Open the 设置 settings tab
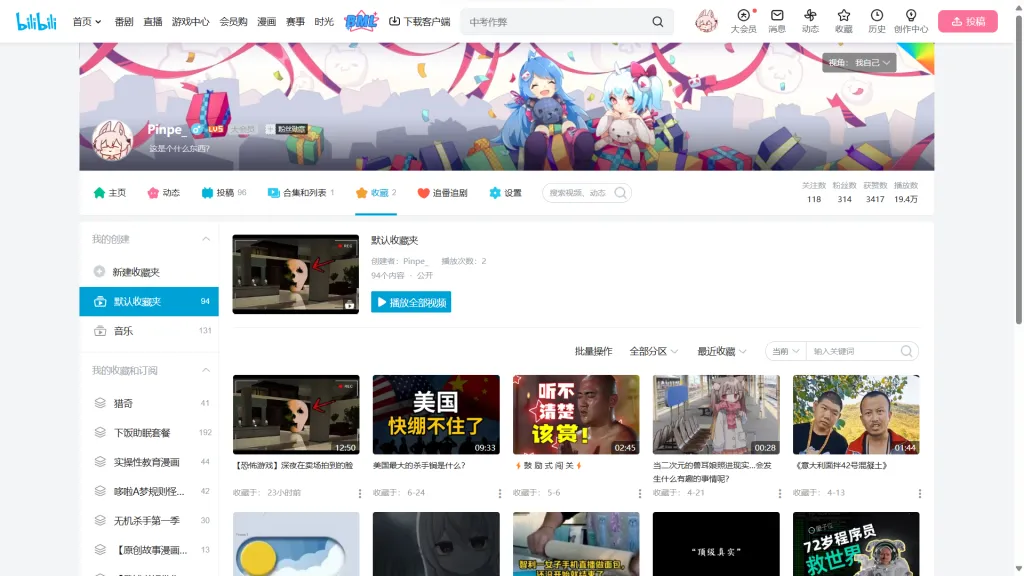The image size is (1024, 576). click(x=505, y=193)
